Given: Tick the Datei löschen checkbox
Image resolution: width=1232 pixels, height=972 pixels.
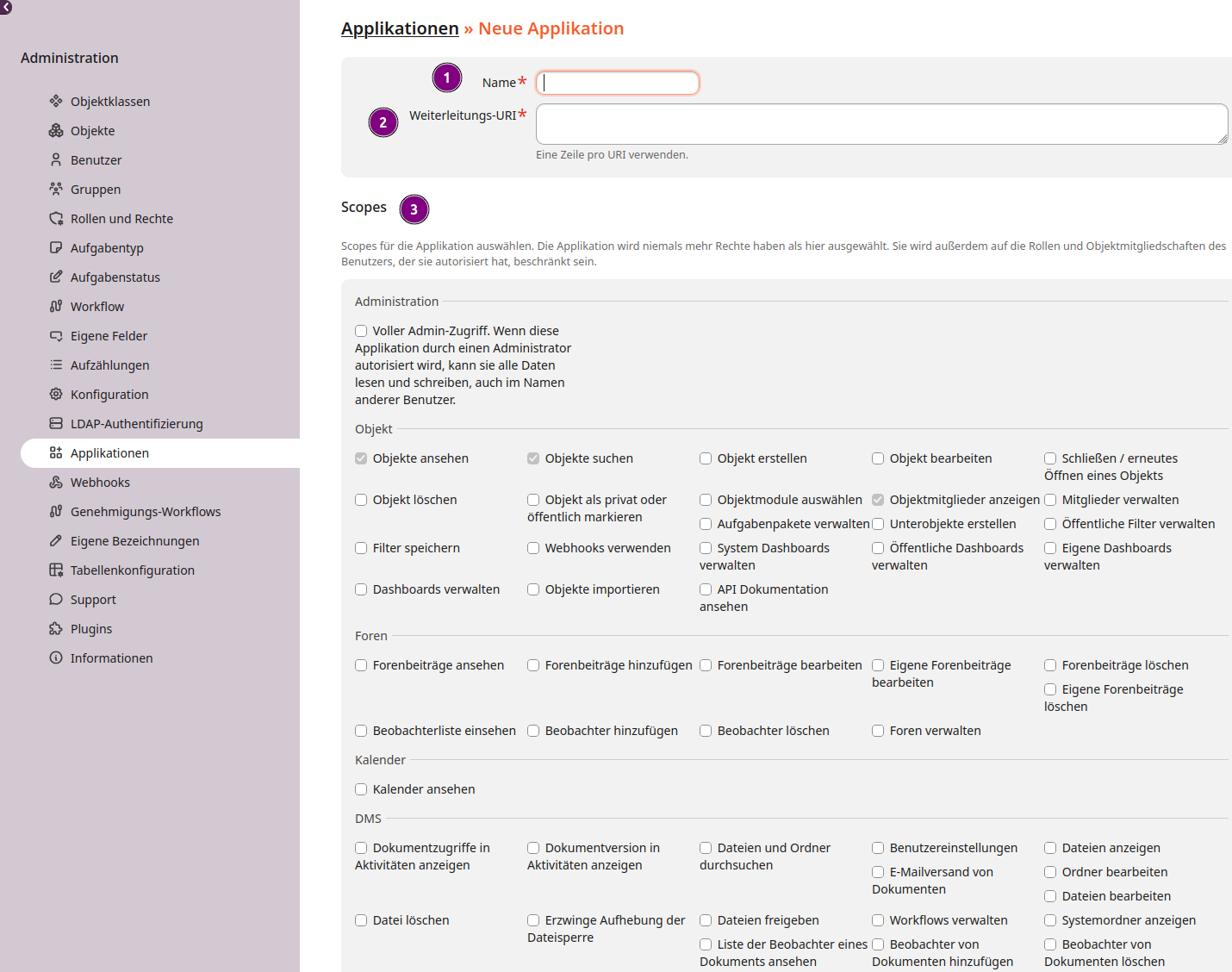Looking at the screenshot, I should click(361, 920).
